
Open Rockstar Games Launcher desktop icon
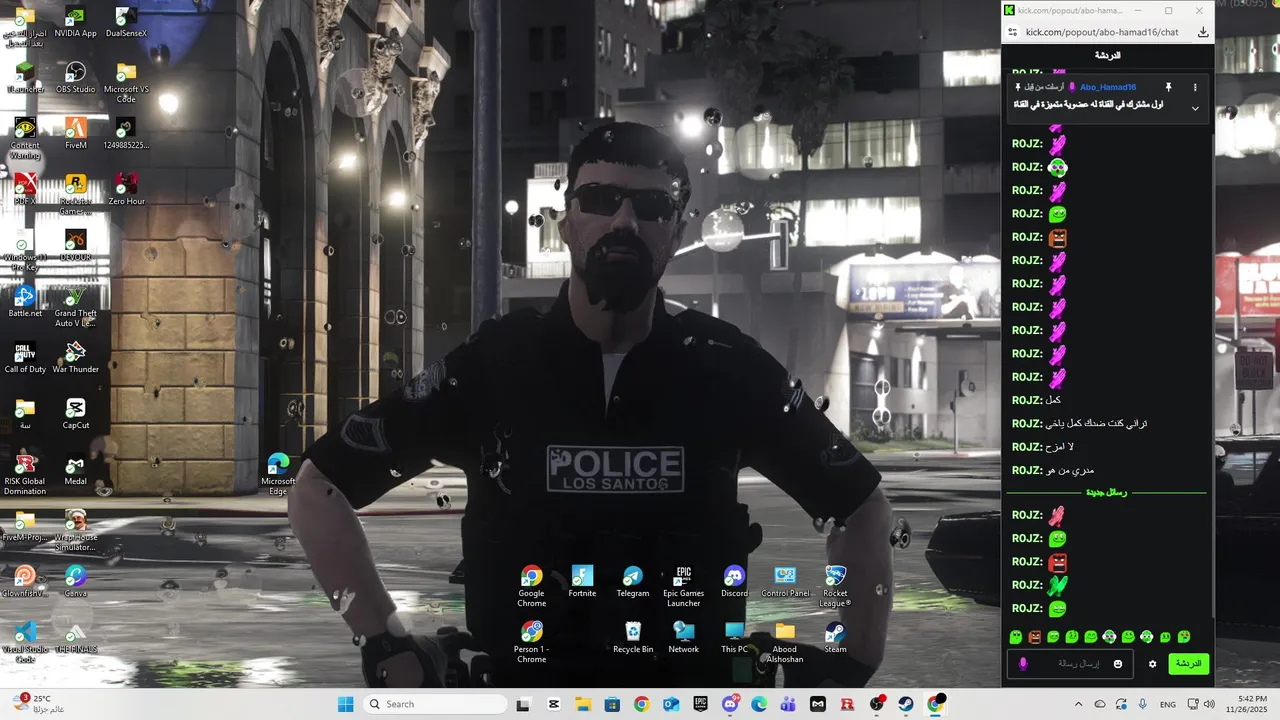[75, 194]
